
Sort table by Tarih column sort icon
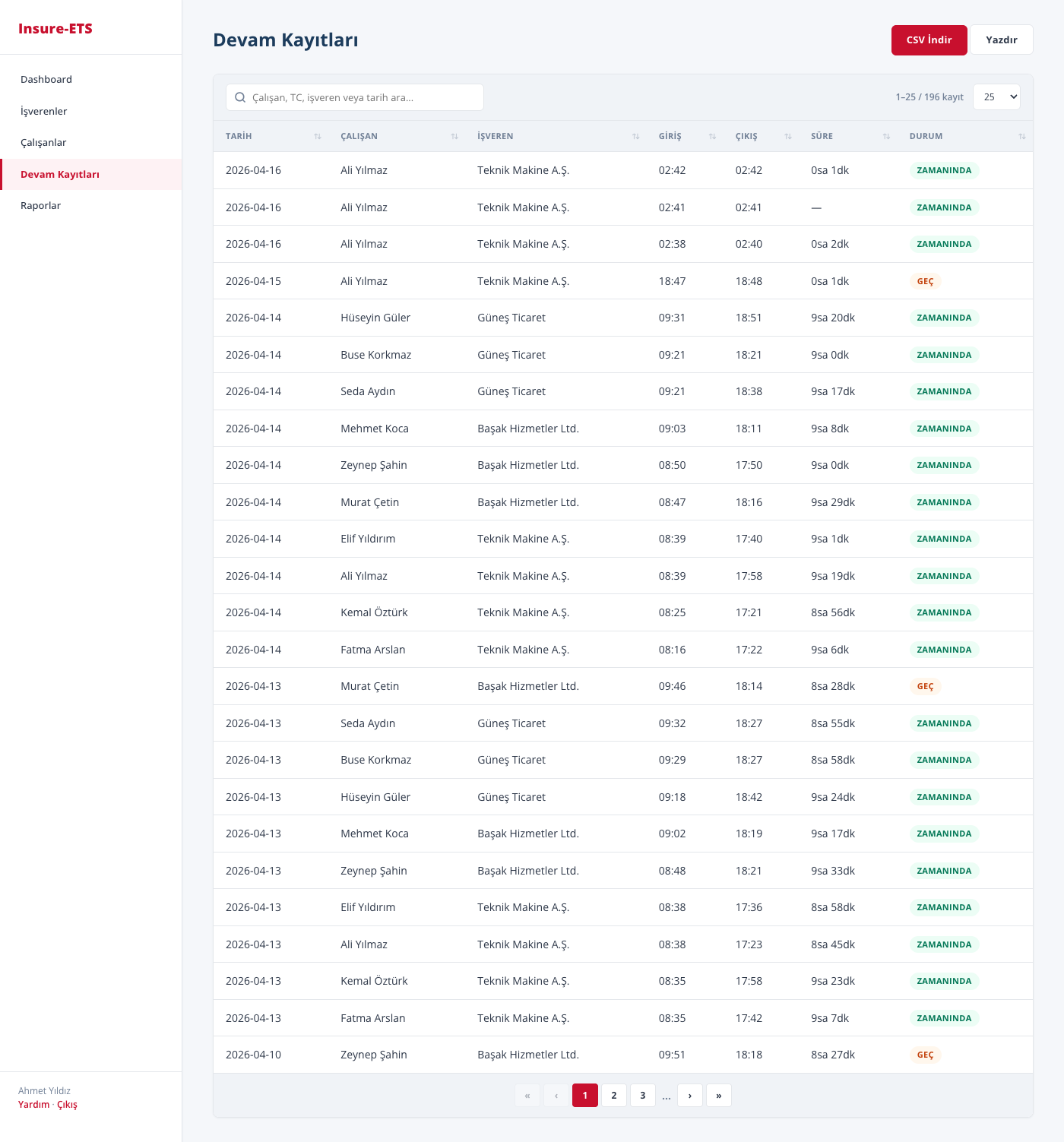point(318,137)
